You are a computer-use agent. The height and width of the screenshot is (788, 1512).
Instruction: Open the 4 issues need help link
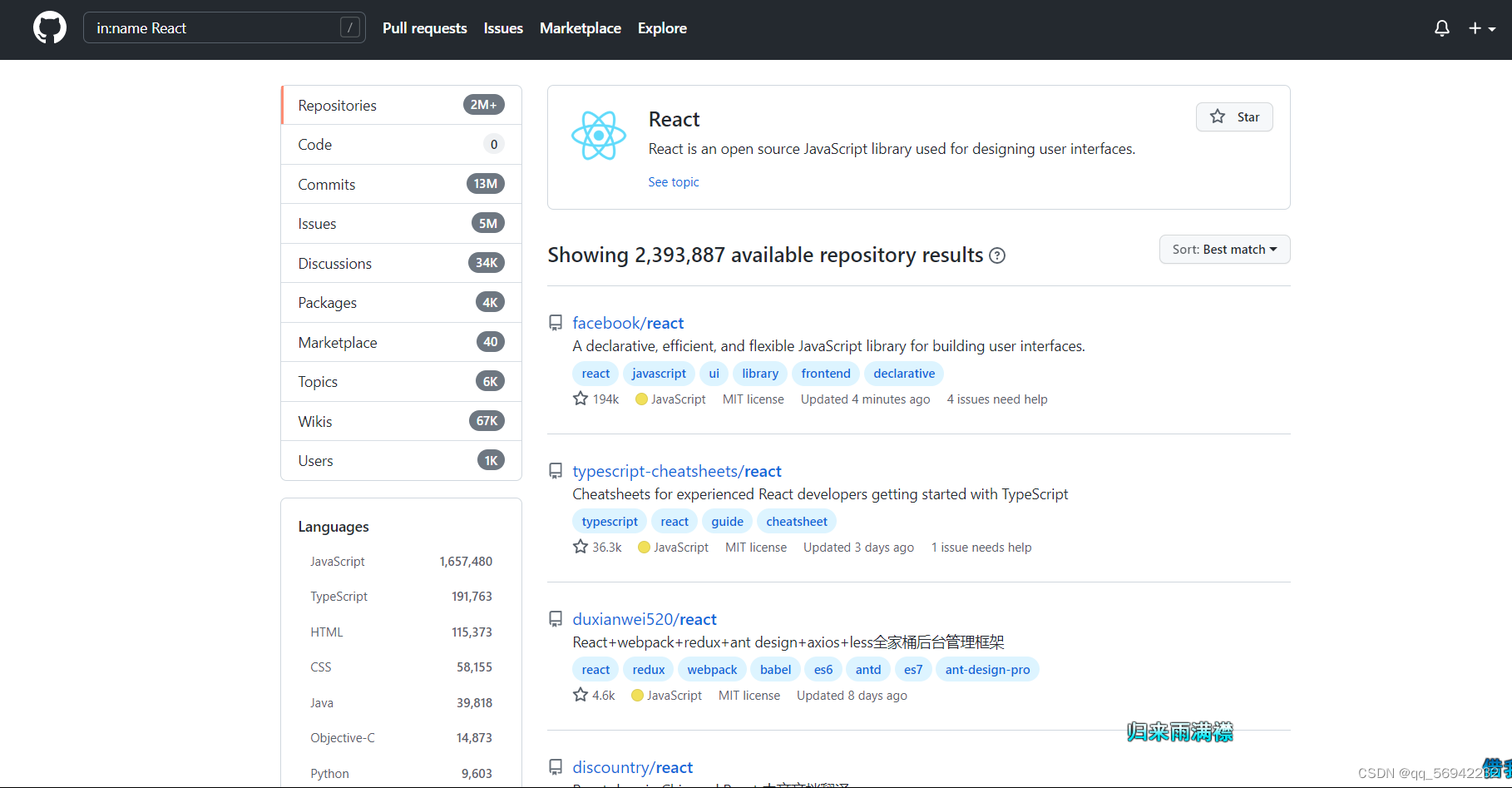pos(997,399)
